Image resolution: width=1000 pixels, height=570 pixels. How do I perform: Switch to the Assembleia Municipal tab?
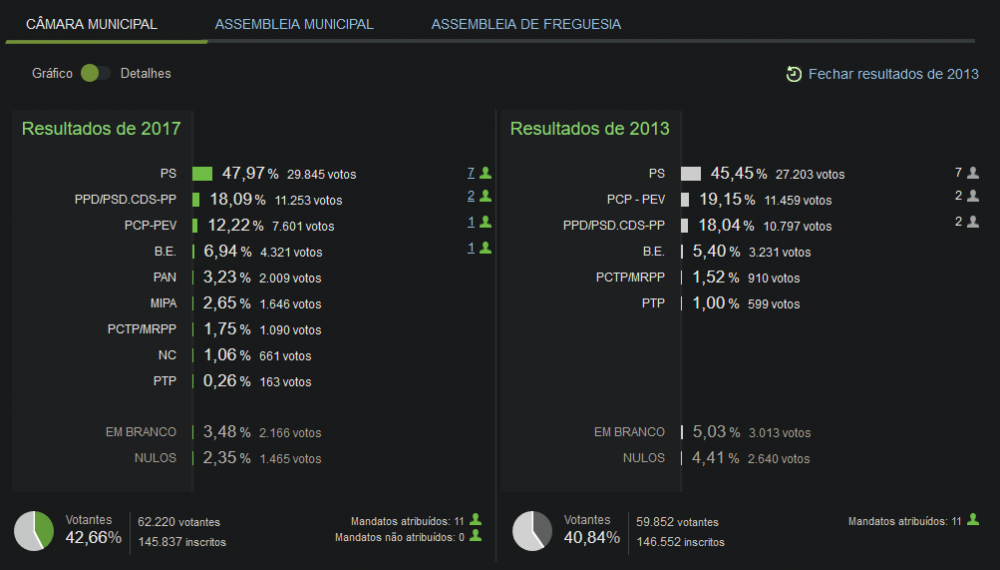pos(294,24)
